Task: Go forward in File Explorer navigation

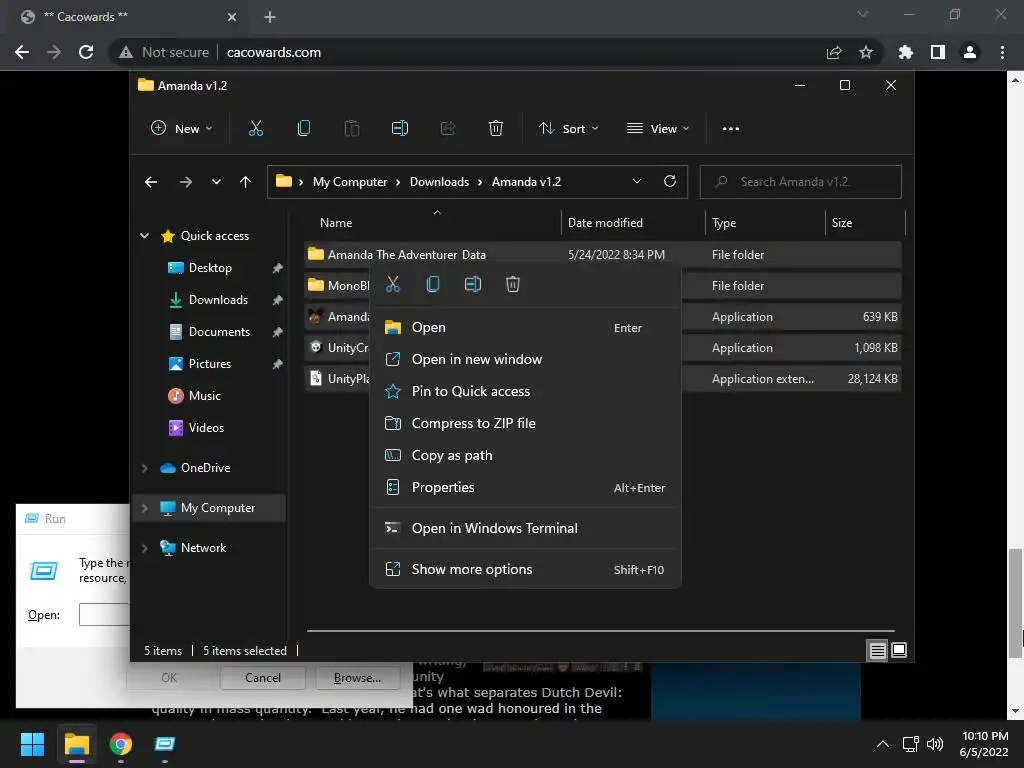Action: click(x=185, y=182)
